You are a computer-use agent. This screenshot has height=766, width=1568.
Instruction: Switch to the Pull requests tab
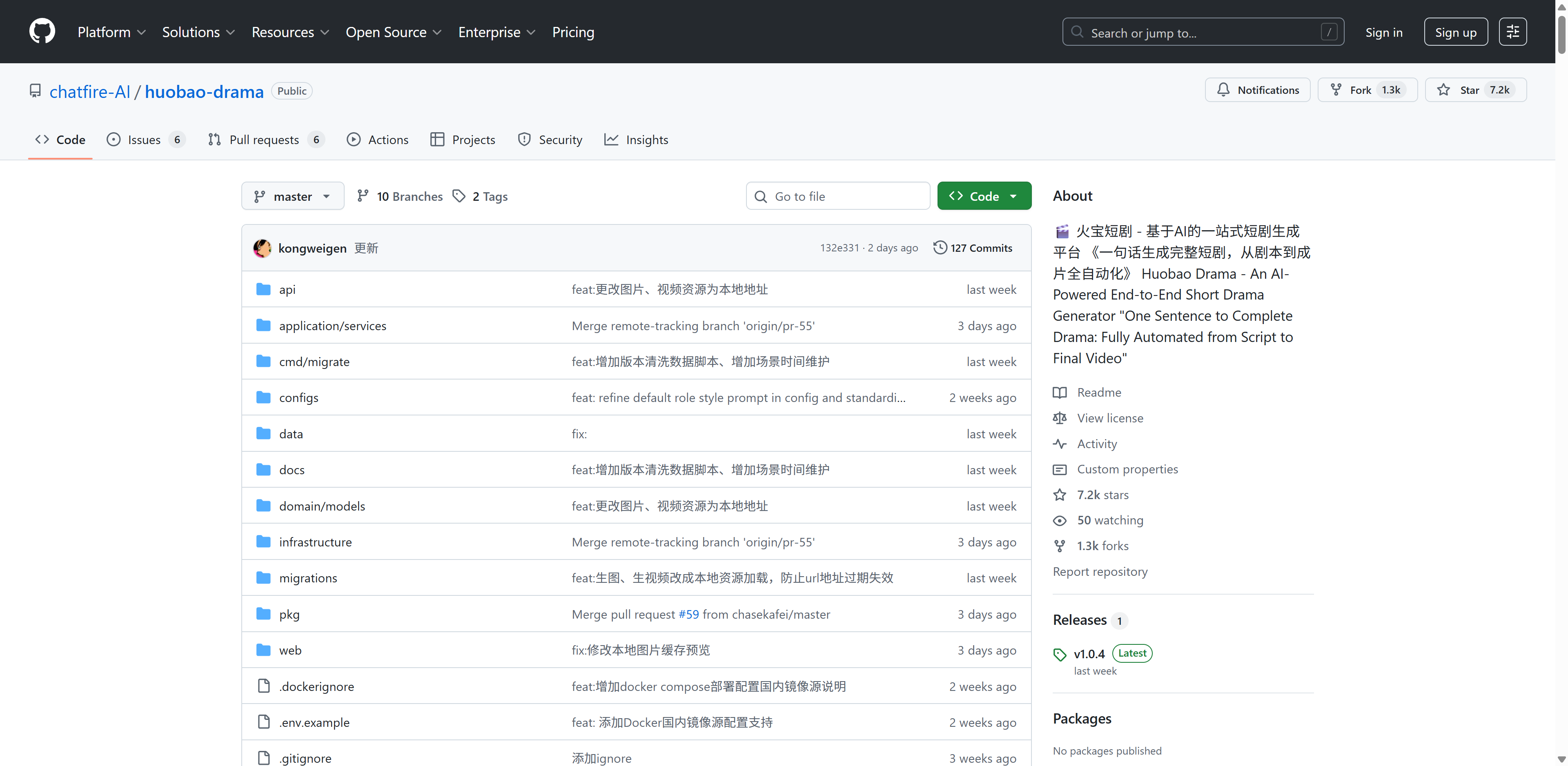click(265, 140)
